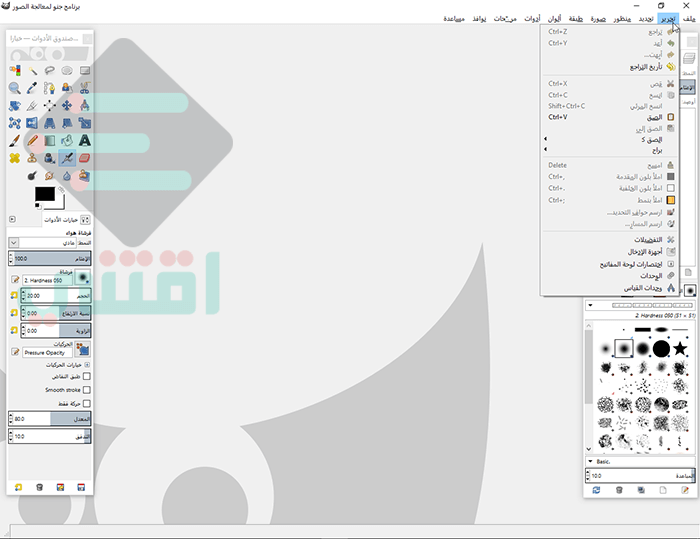Image resolution: width=700 pixels, height=539 pixels.
Task: Open the ملف (File) menu
Action: [x=688, y=19]
